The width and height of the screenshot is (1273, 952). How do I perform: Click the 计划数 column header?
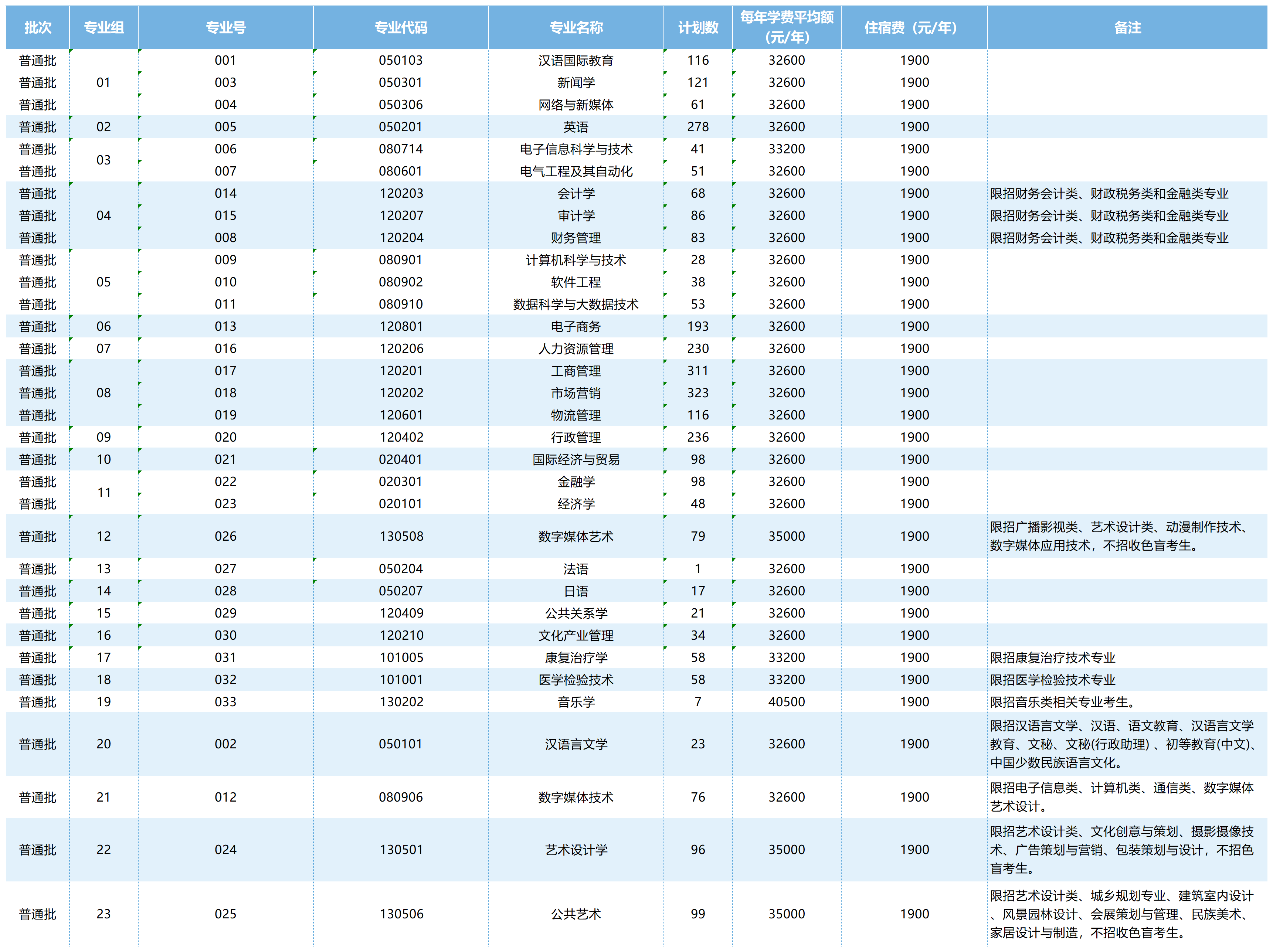[698, 28]
